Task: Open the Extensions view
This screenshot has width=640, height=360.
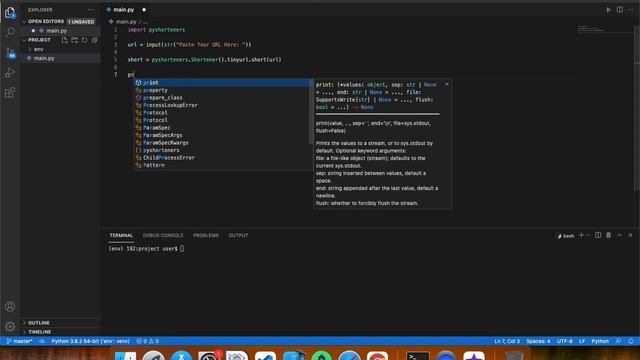Action: tap(10, 93)
